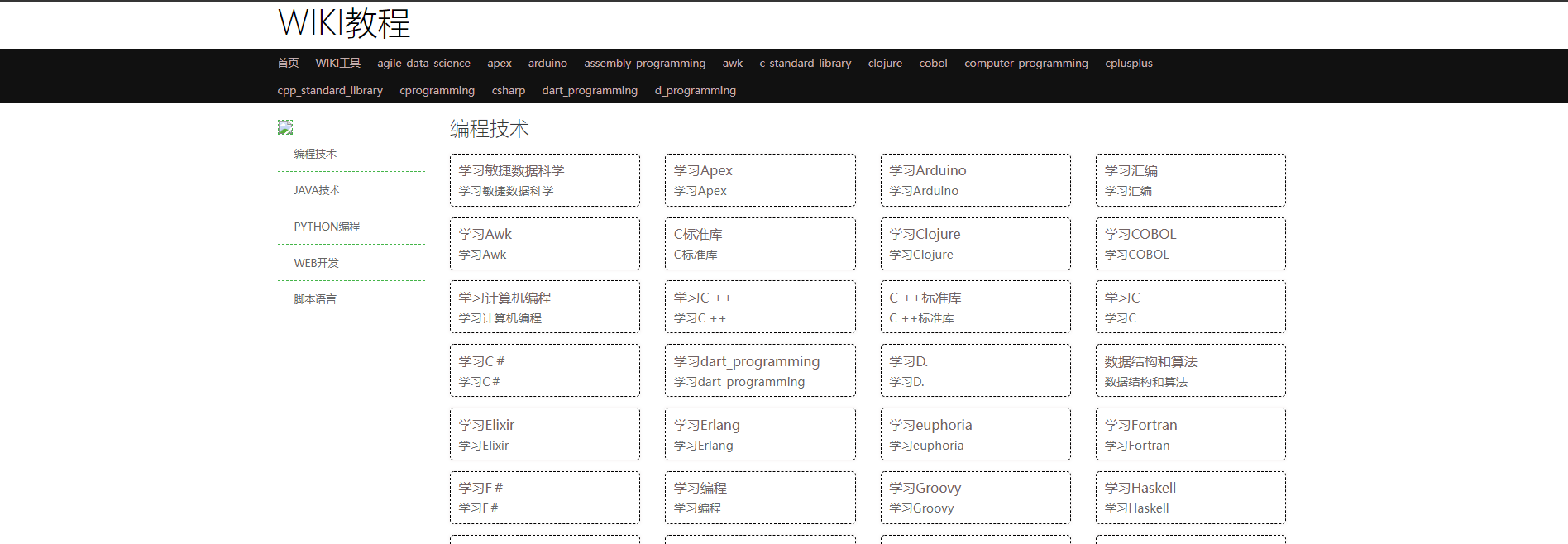Open the 学习Awk tutorial card
This screenshot has width=1568, height=544.
[545, 244]
